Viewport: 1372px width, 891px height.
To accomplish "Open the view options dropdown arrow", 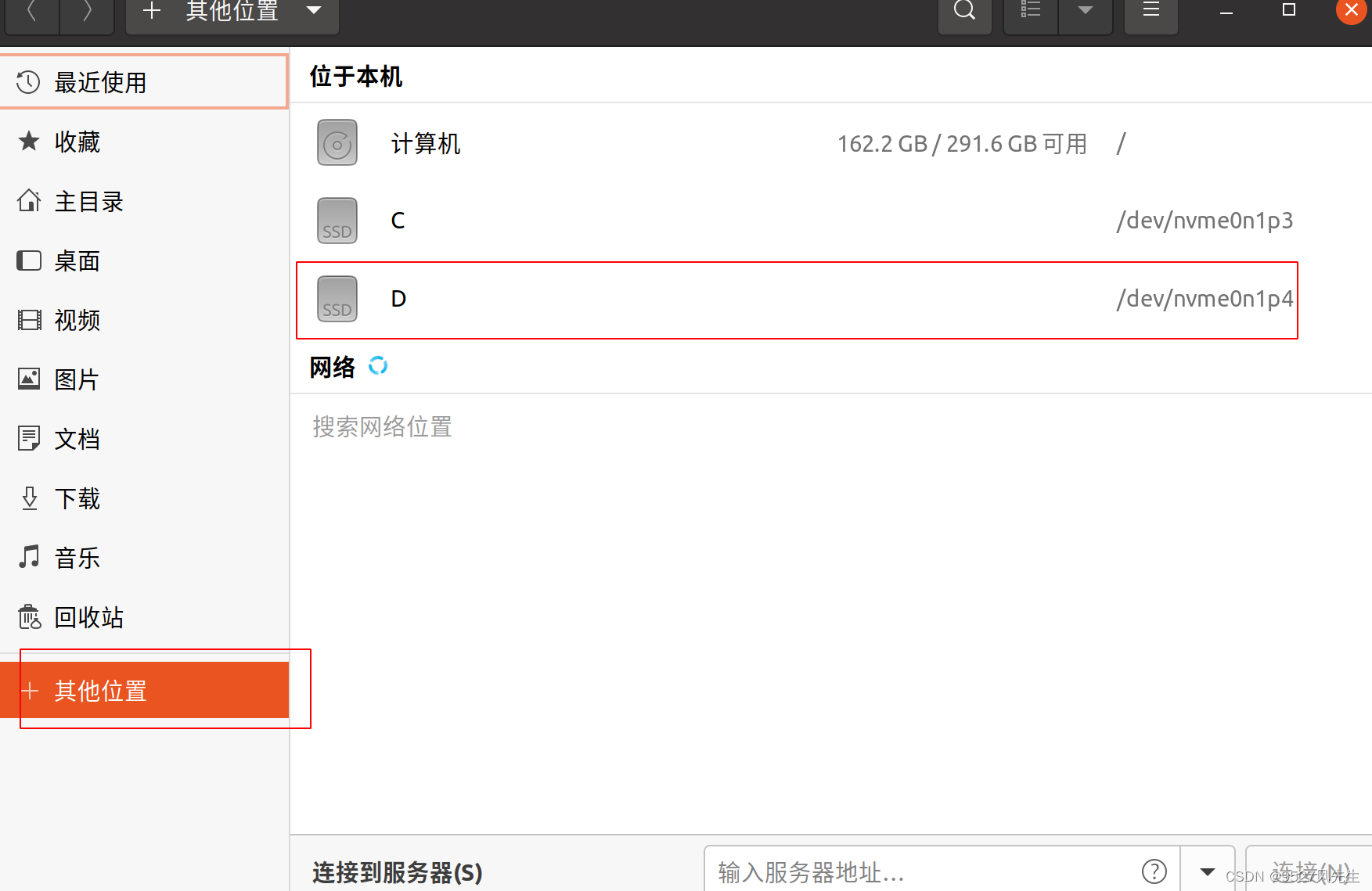I will click(1085, 10).
